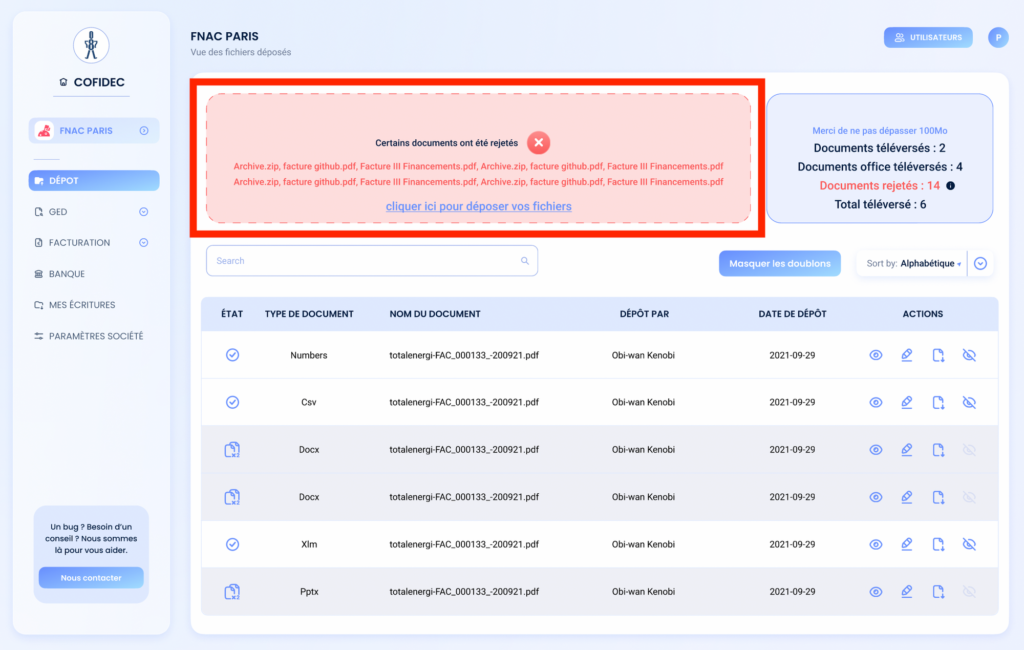Edit the second Docx row document

click(x=906, y=496)
